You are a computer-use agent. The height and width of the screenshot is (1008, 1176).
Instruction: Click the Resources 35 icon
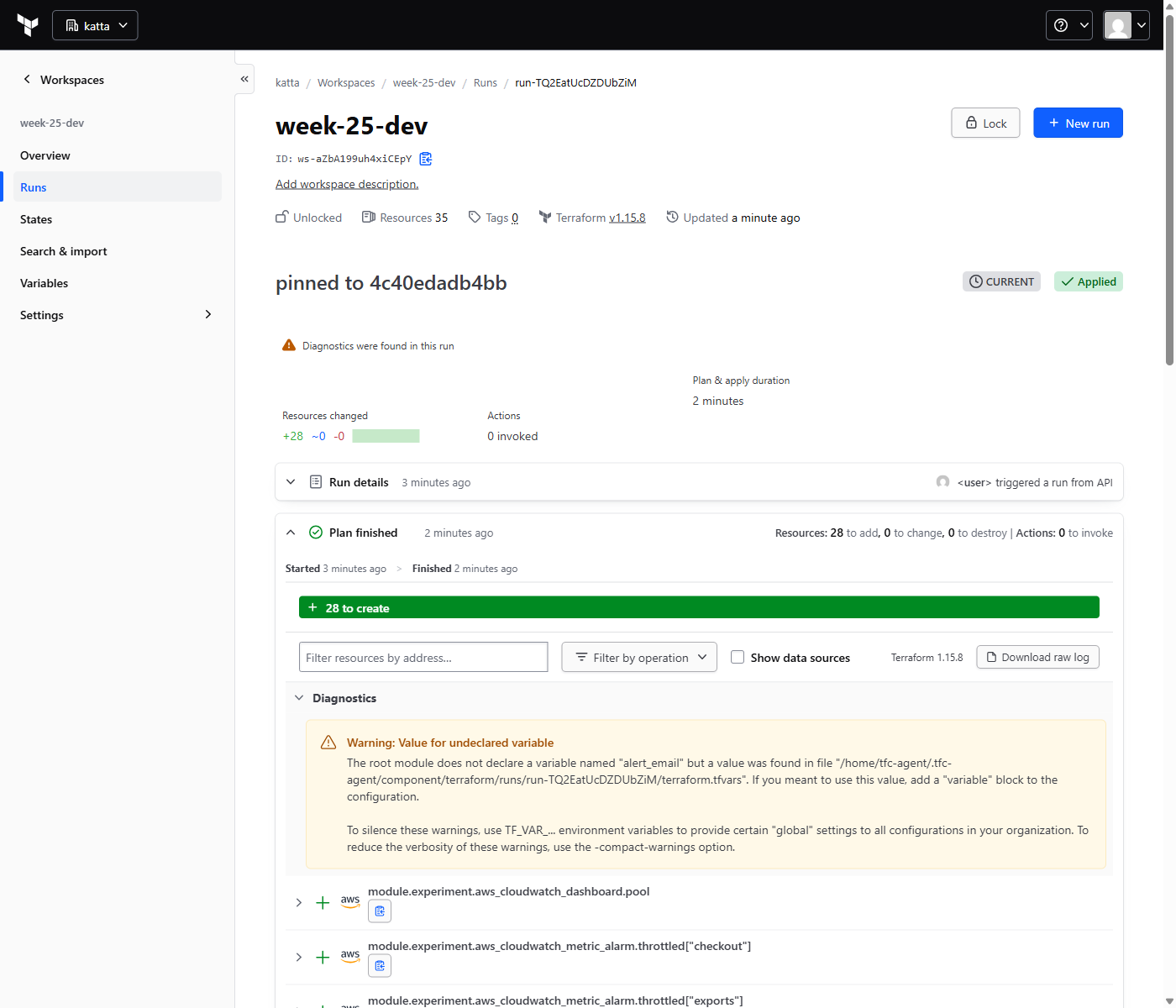click(369, 217)
